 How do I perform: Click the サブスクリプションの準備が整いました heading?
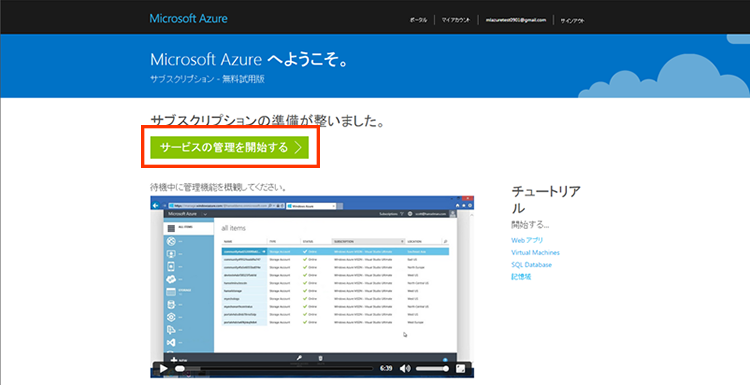pos(268,121)
